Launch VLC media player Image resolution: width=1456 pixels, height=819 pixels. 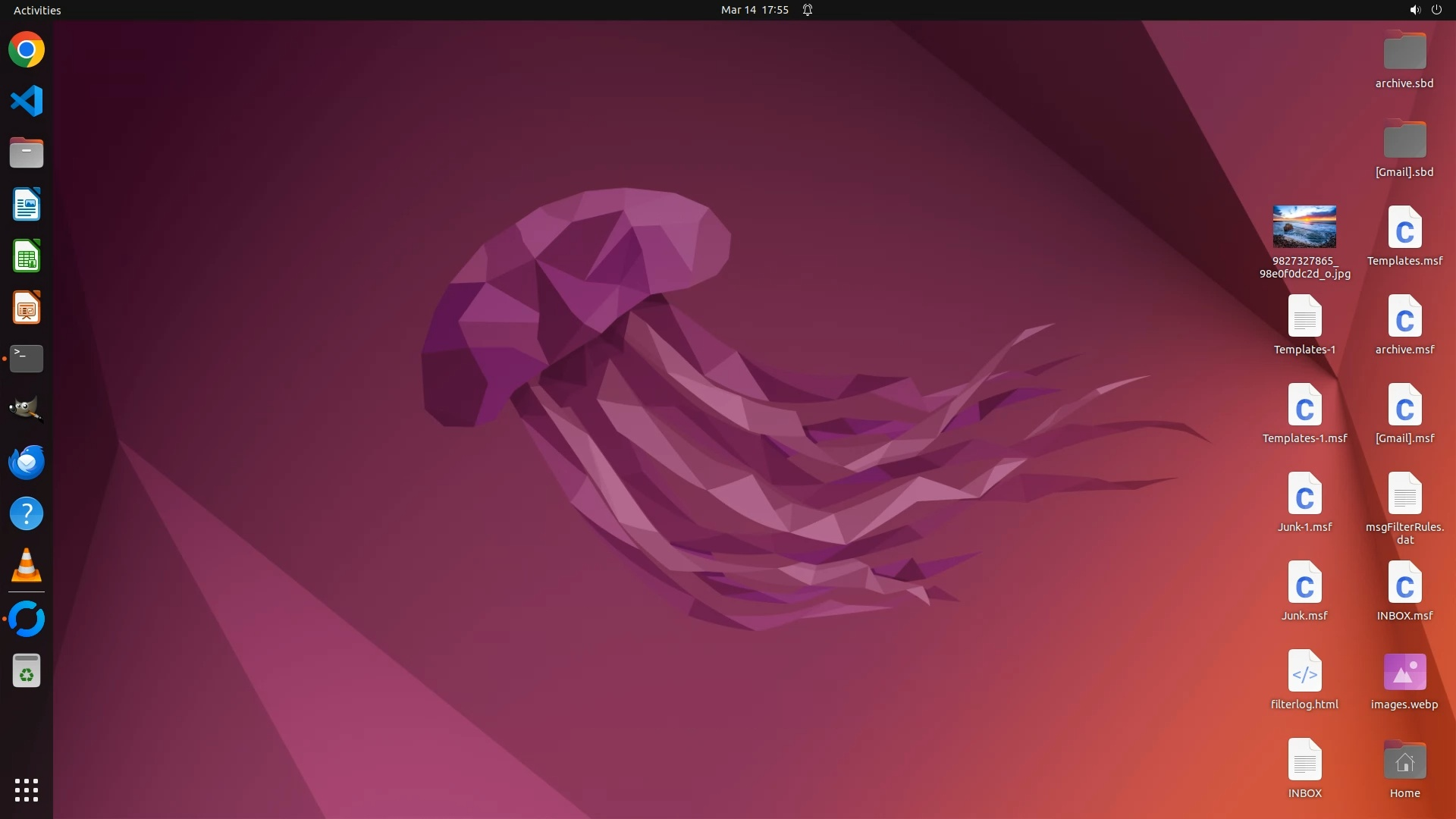[27, 566]
